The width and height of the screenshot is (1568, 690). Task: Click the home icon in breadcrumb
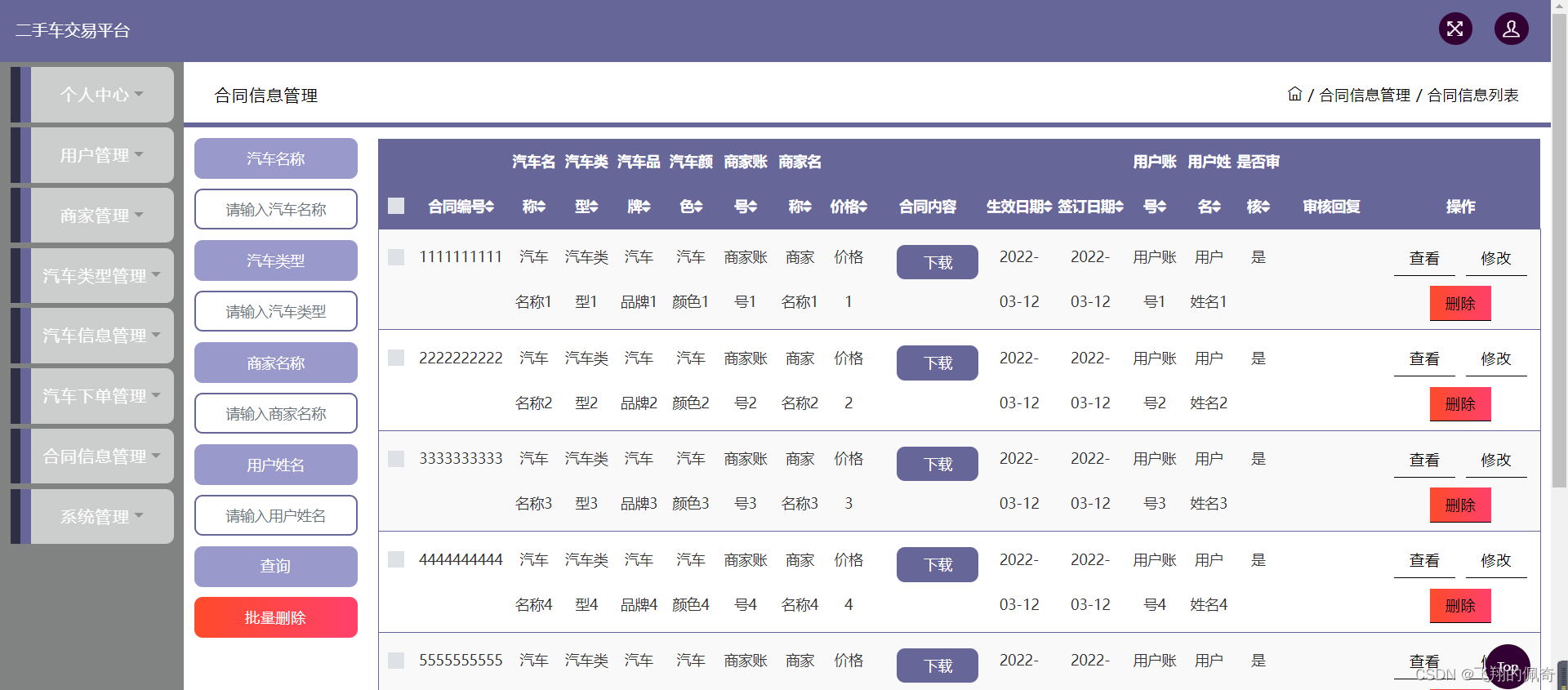click(1295, 94)
